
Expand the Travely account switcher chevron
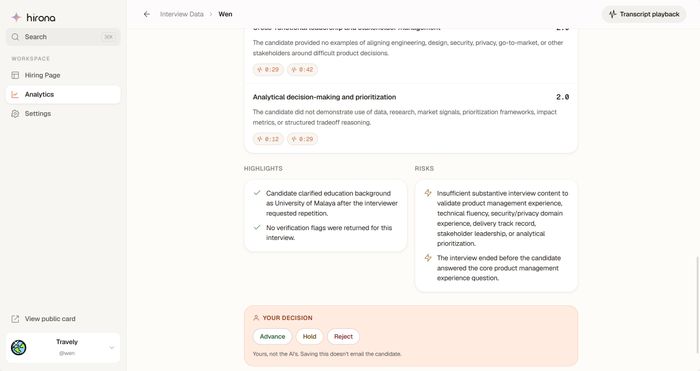pos(112,347)
